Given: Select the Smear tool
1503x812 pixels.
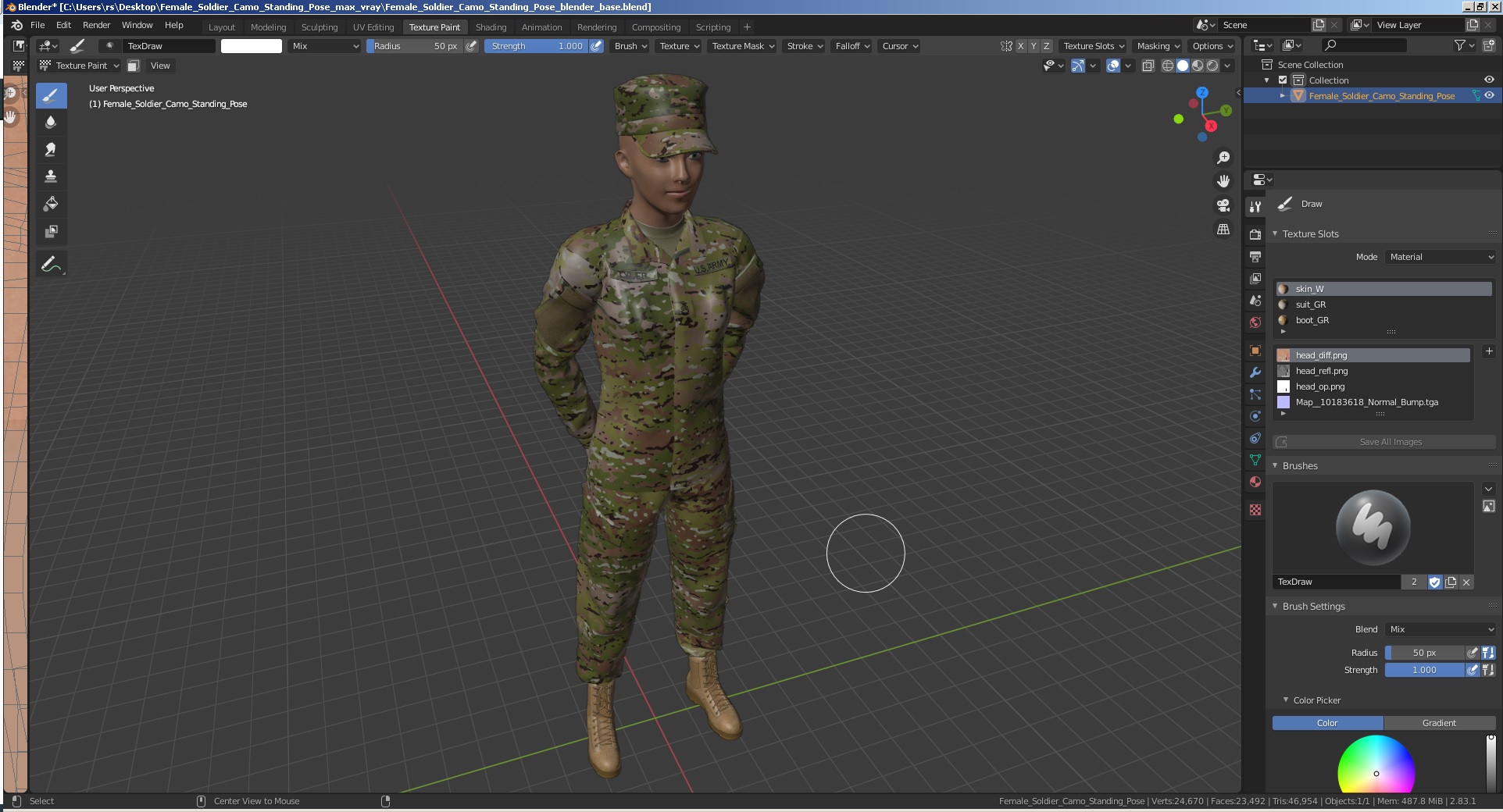Looking at the screenshot, I should (51, 150).
